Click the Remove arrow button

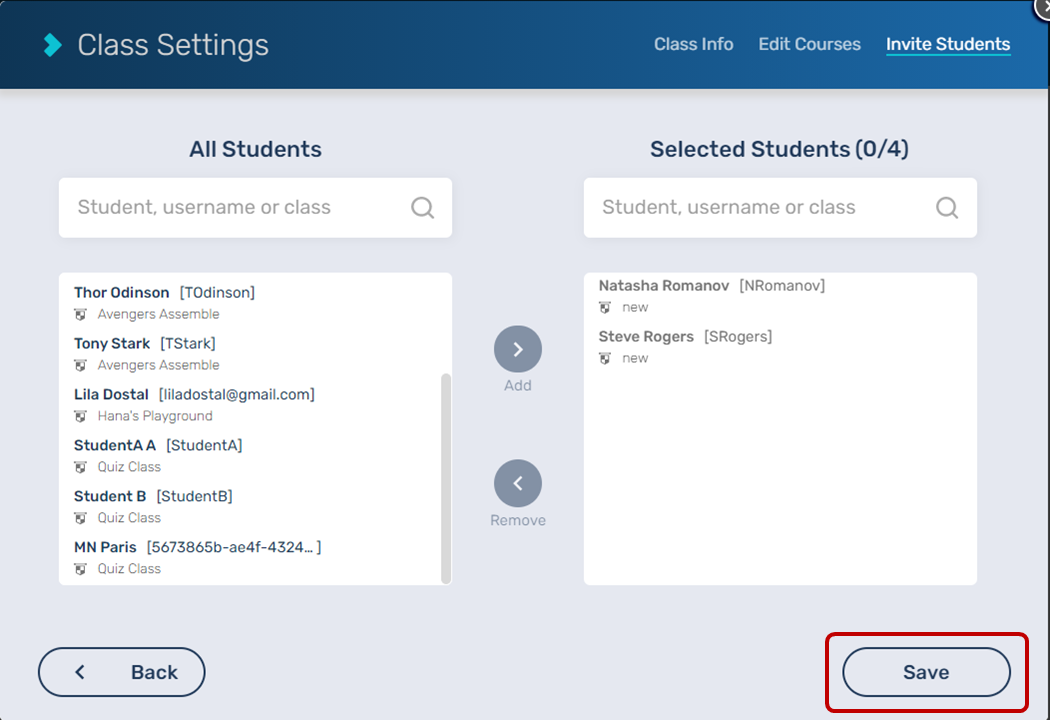[x=518, y=484]
